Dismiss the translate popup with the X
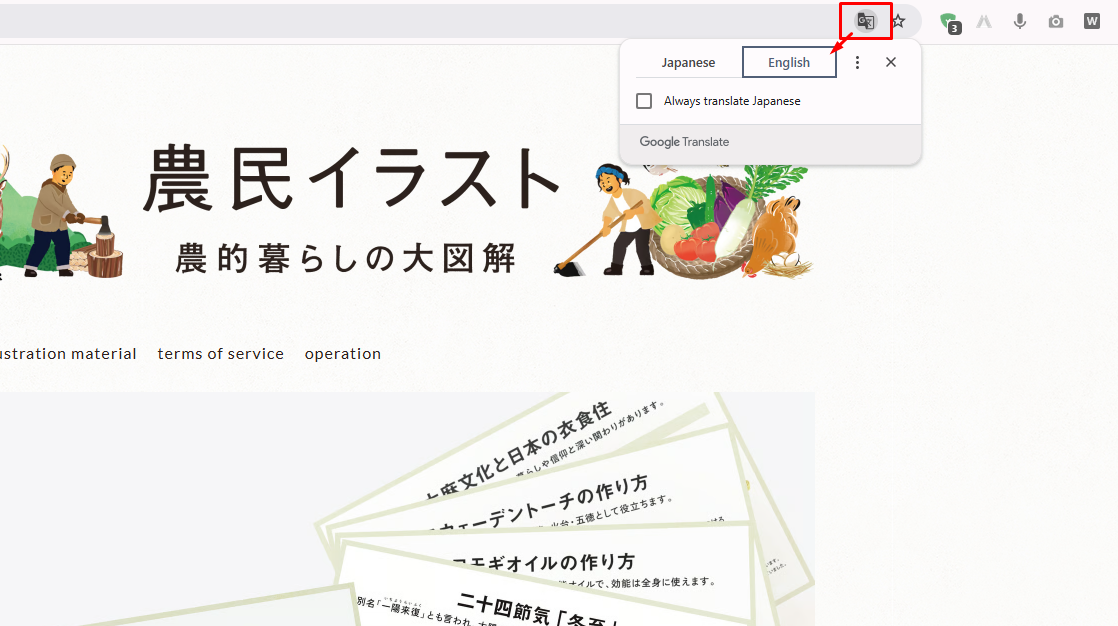 coord(891,61)
